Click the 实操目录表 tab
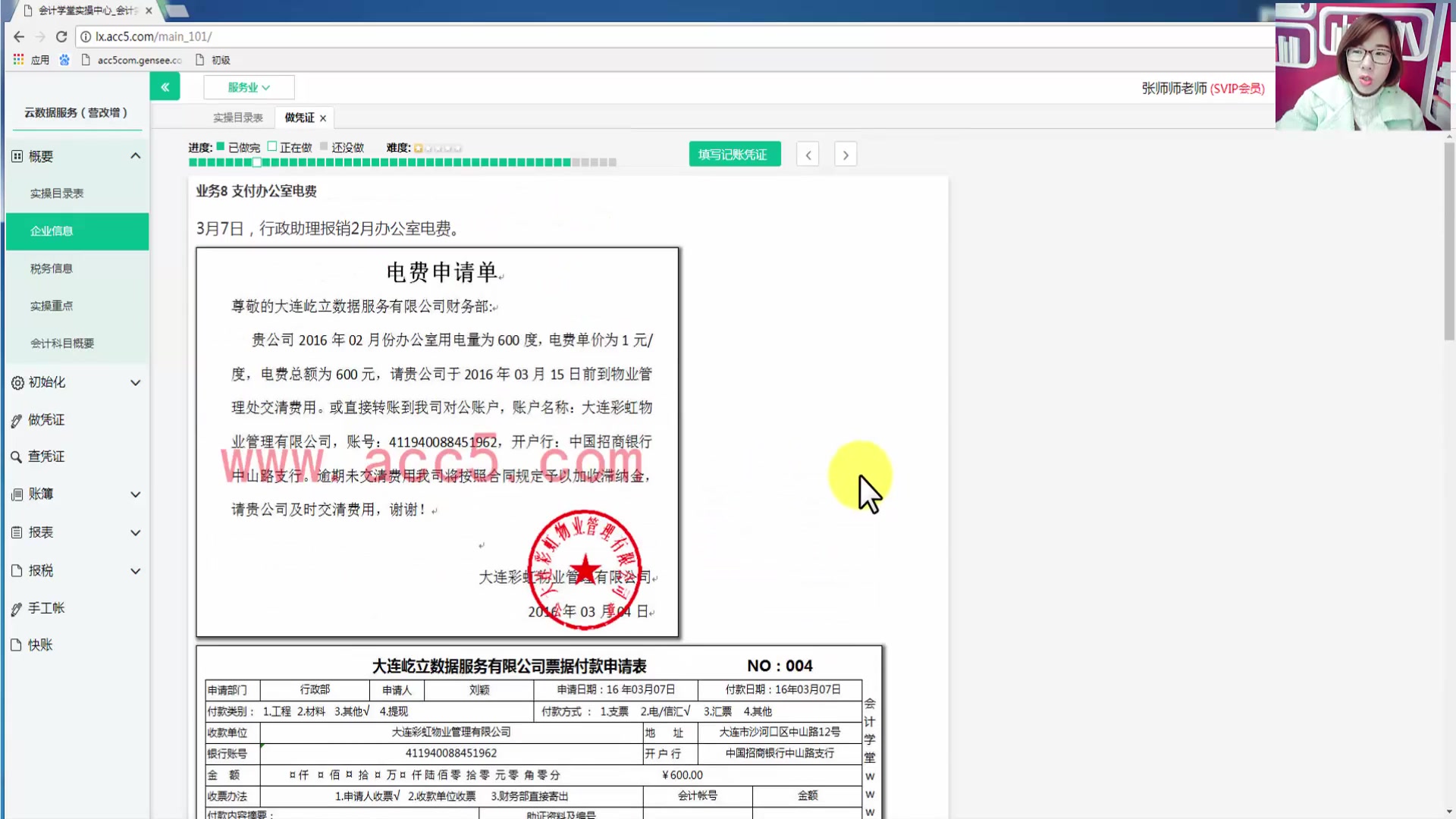The height and width of the screenshot is (819, 1456). click(237, 117)
